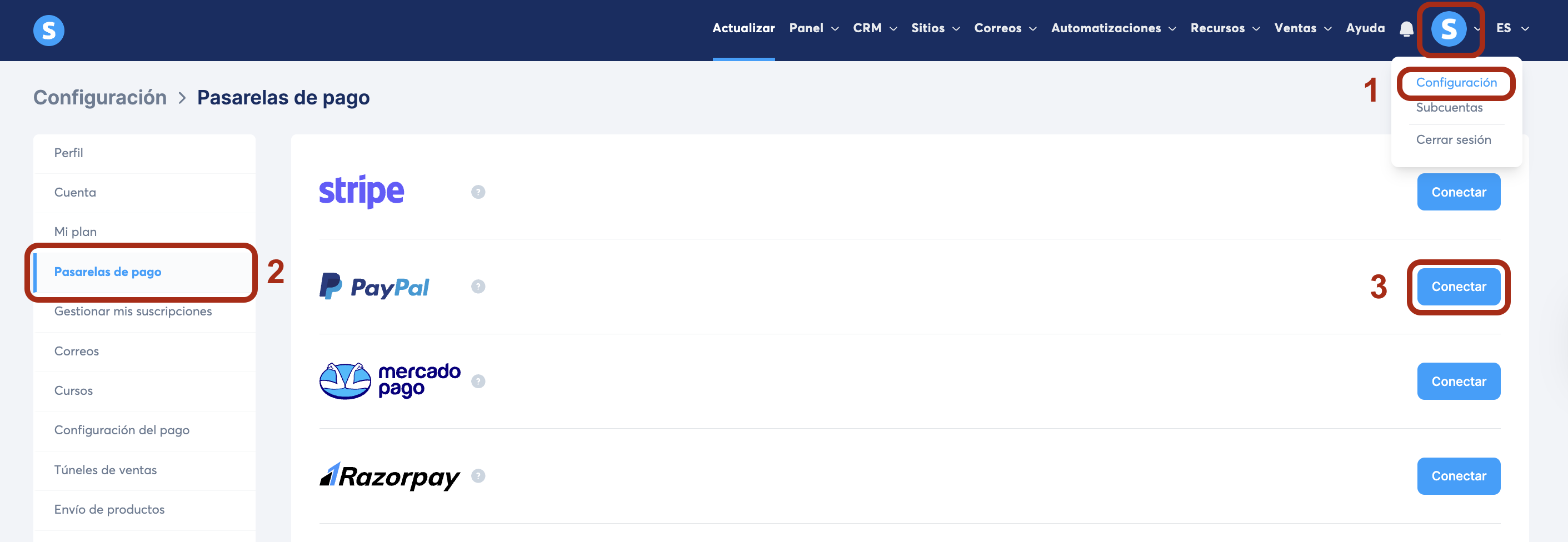Click Actualizar in the top navigation
Screen dimensions: 1568x542
pyautogui.click(x=743, y=28)
